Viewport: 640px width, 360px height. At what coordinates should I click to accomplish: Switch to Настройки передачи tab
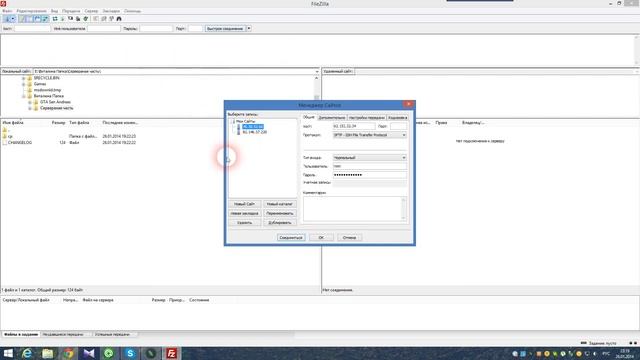tap(367, 118)
